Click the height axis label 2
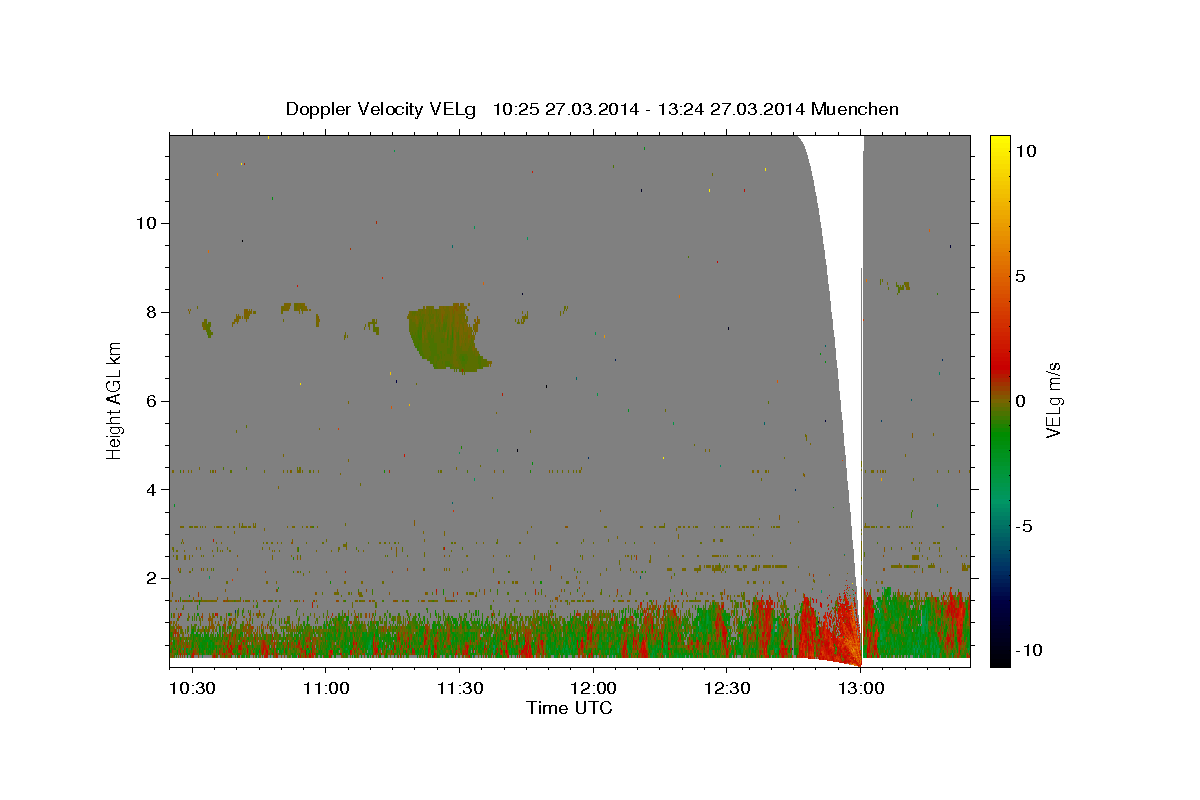Image resolution: width=1200 pixels, height=800 pixels. pyautogui.click(x=150, y=578)
